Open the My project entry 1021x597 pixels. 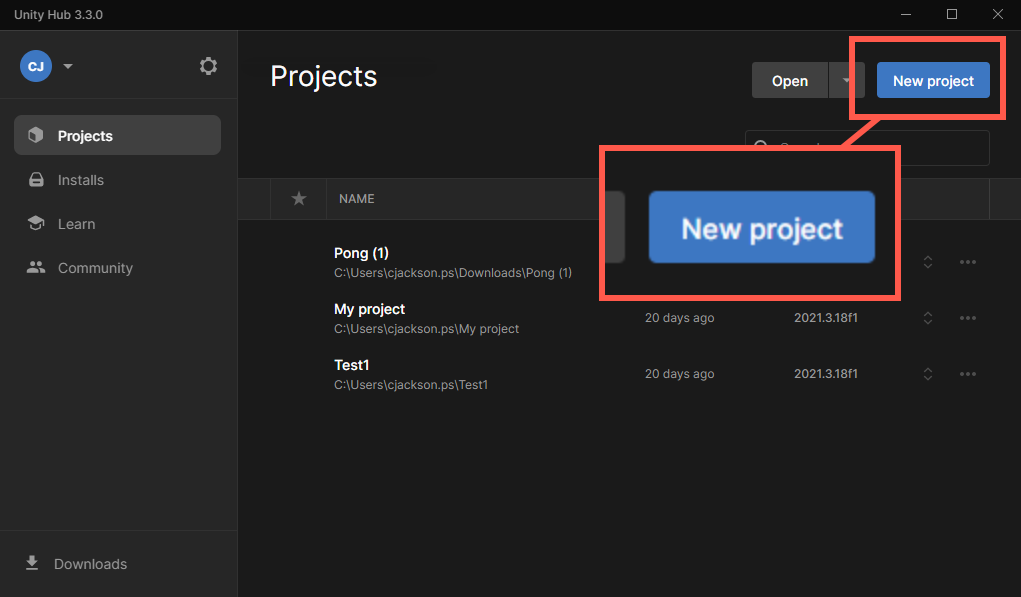369,309
